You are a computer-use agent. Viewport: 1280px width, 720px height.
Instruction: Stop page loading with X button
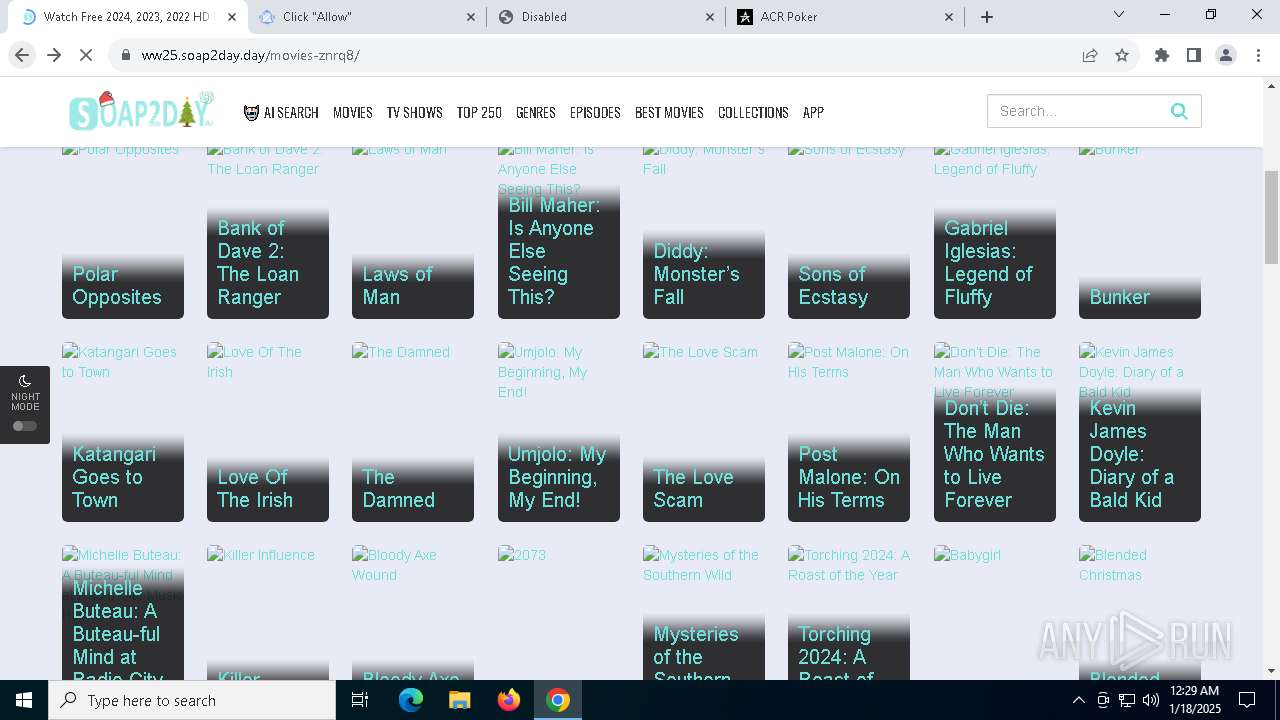(x=86, y=55)
